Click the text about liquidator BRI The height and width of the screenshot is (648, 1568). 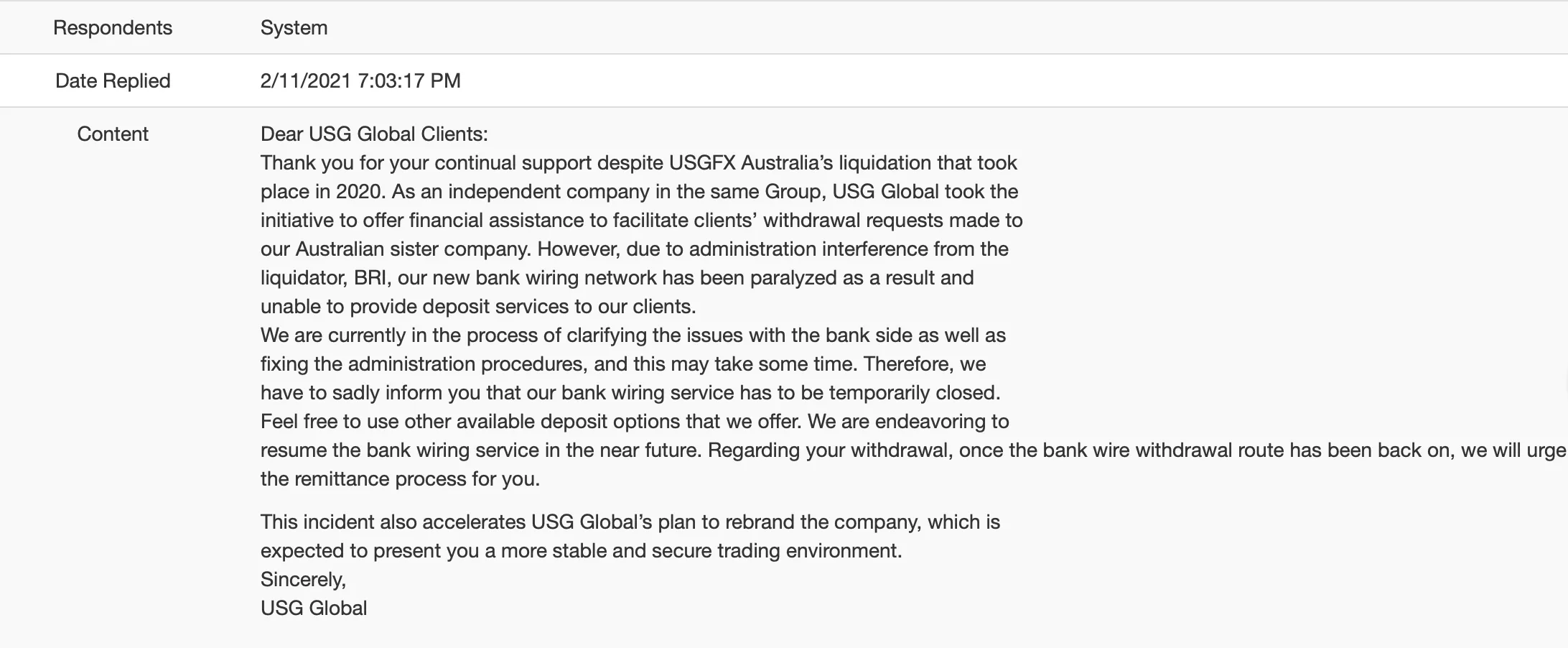pos(617,277)
